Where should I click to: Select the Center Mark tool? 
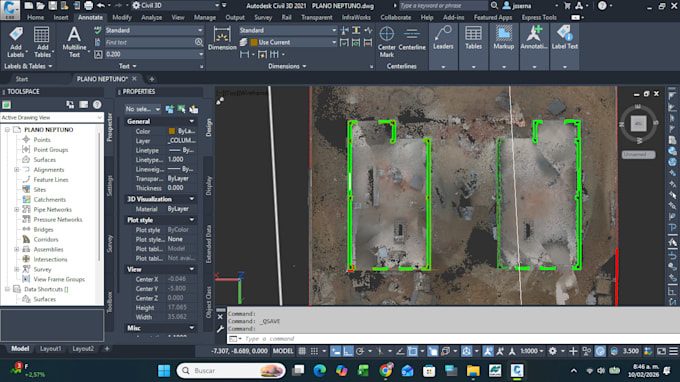[386, 42]
